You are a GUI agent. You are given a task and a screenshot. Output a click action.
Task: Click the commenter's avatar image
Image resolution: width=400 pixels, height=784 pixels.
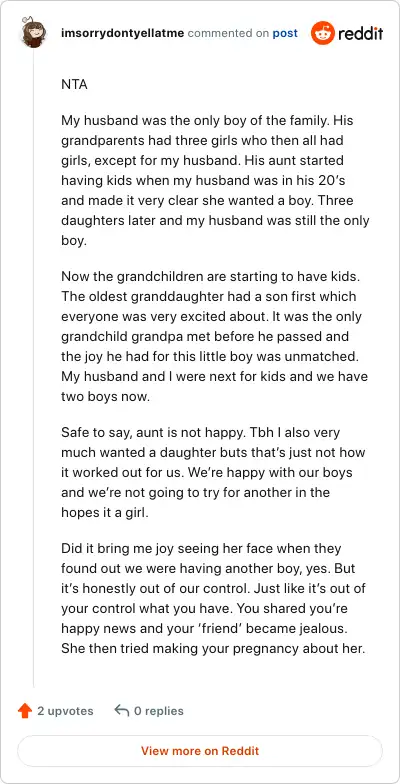[34, 33]
